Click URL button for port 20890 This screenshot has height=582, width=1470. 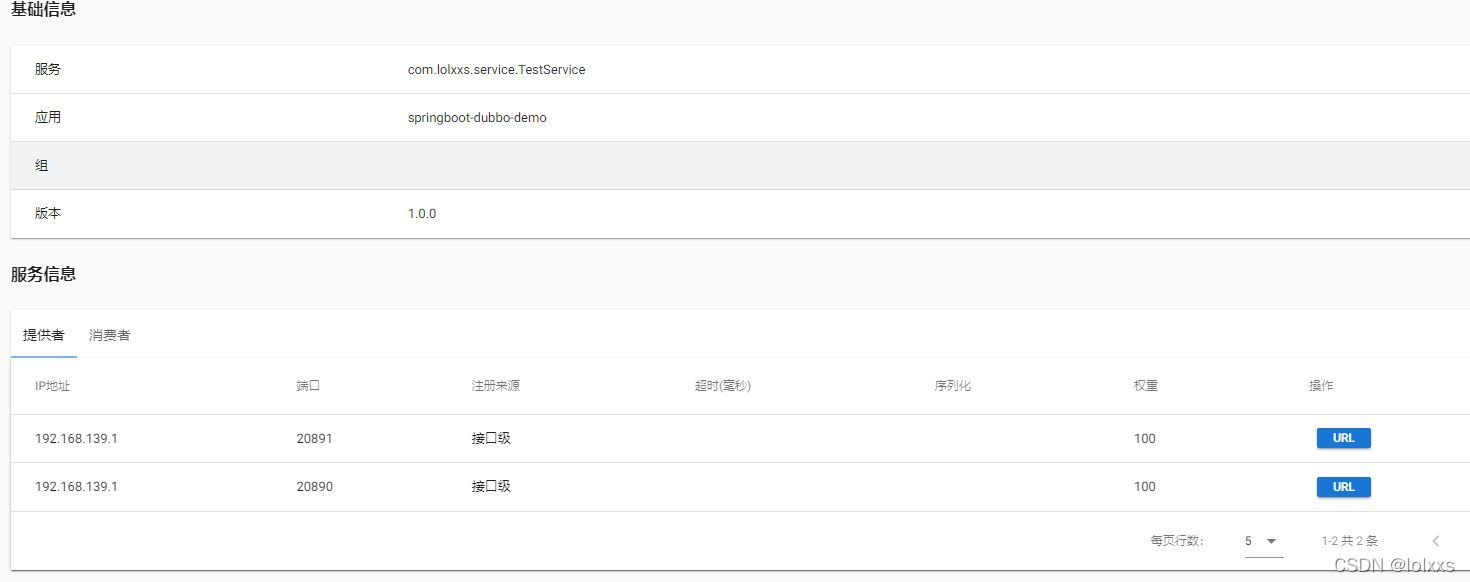tap(1343, 487)
